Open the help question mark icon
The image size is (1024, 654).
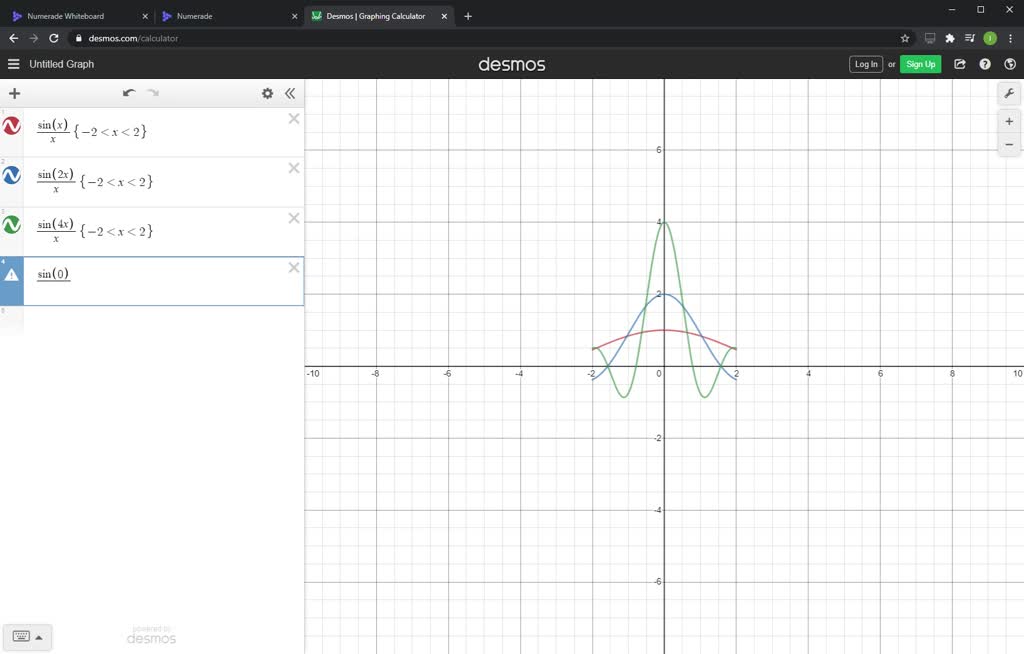coord(984,63)
